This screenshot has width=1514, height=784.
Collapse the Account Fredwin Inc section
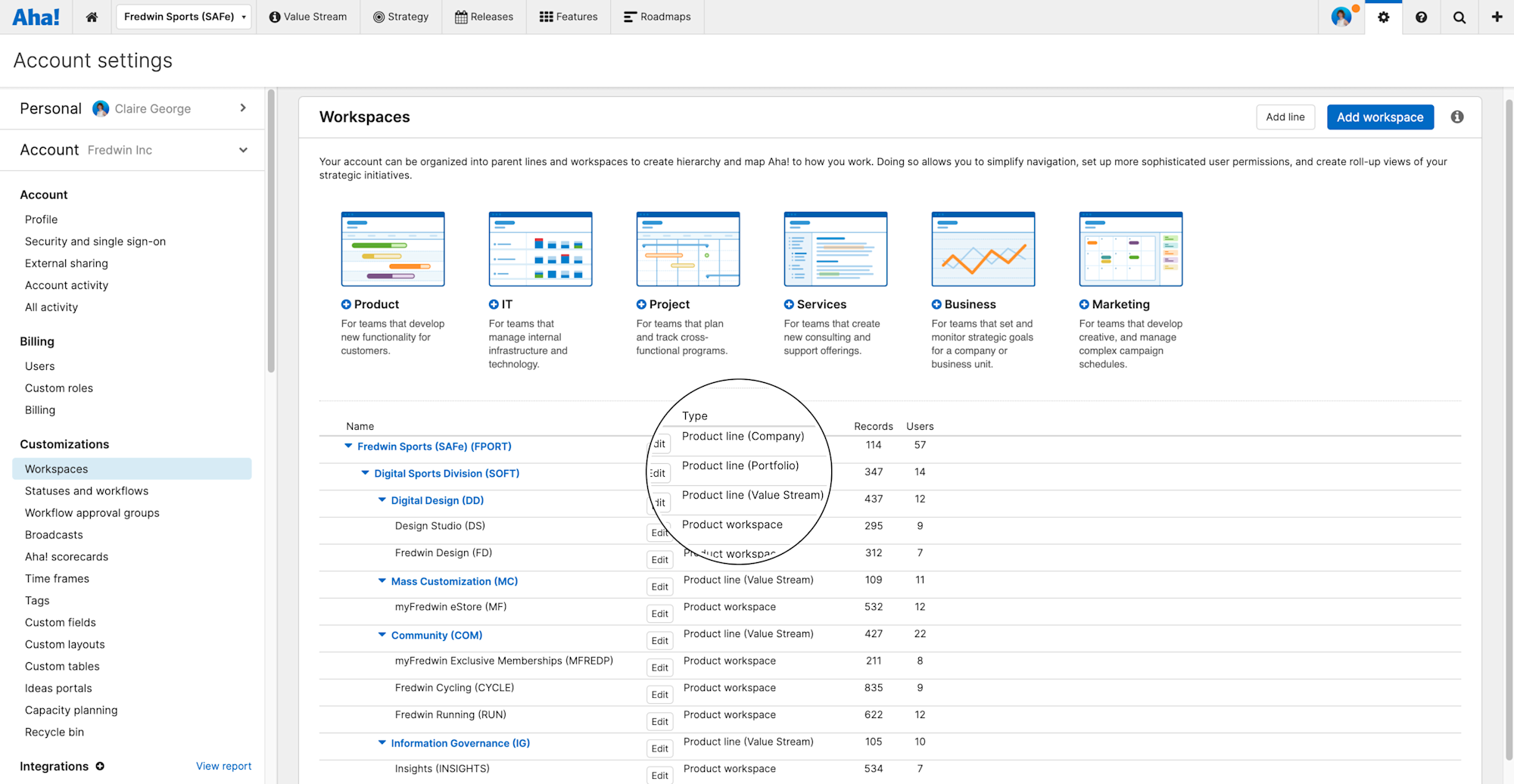tap(243, 150)
